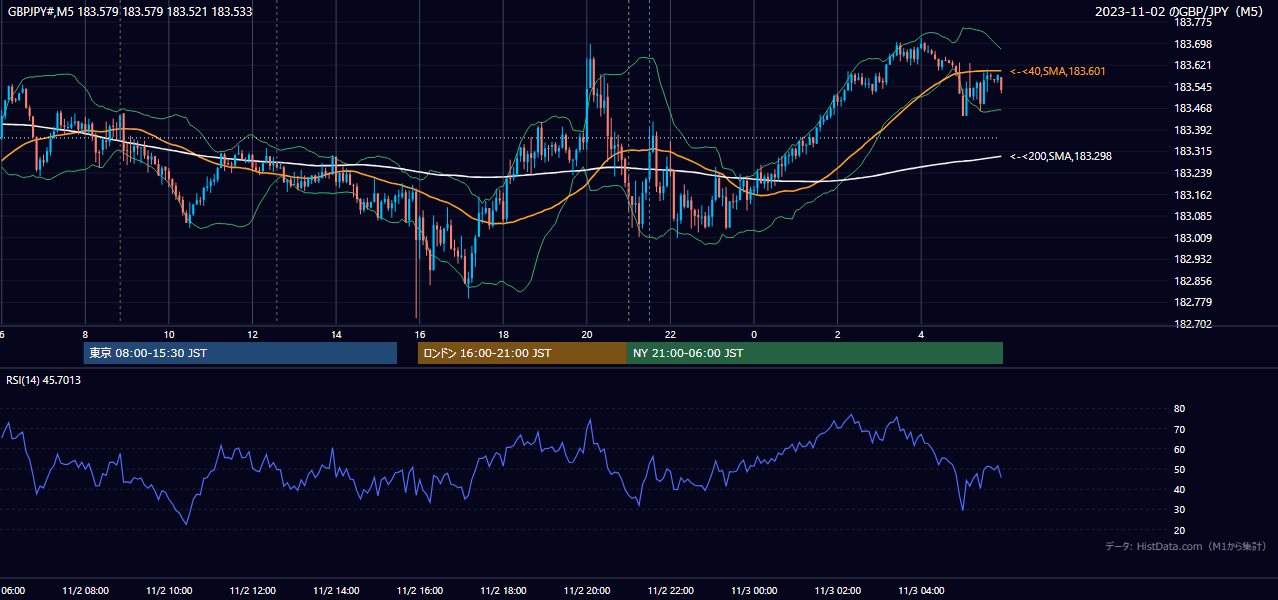The height and width of the screenshot is (600, 1278).
Task: Click price axis value 183.545
Action: (x=1193, y=87)
